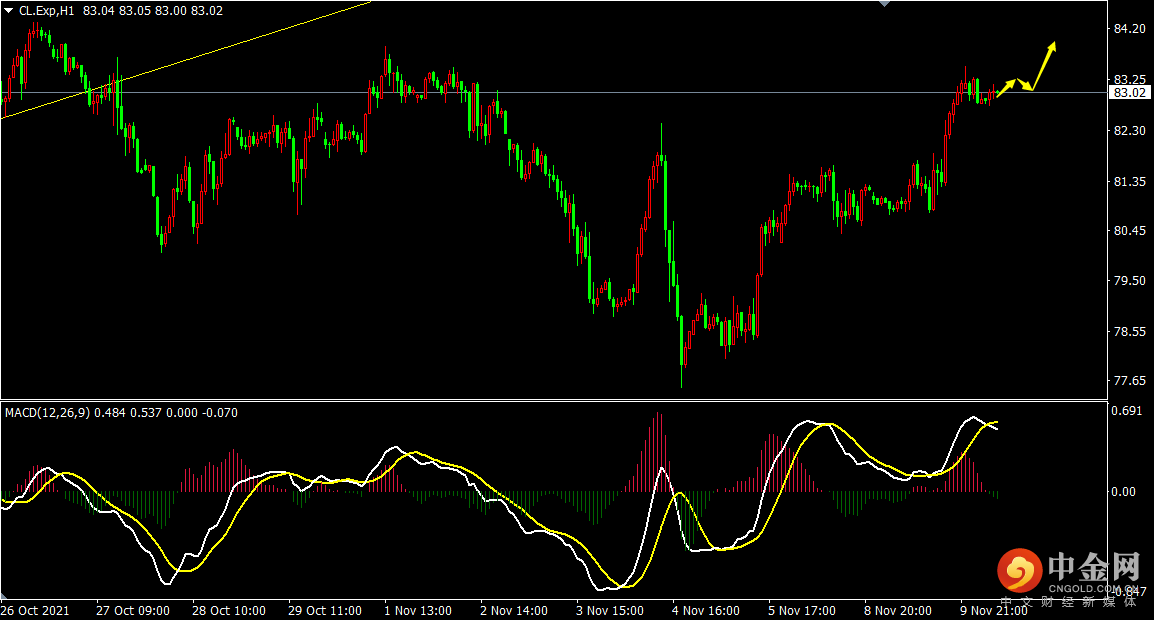
Task: Click the 0.691 MACD scale value
Action: tap(1126, 411)
